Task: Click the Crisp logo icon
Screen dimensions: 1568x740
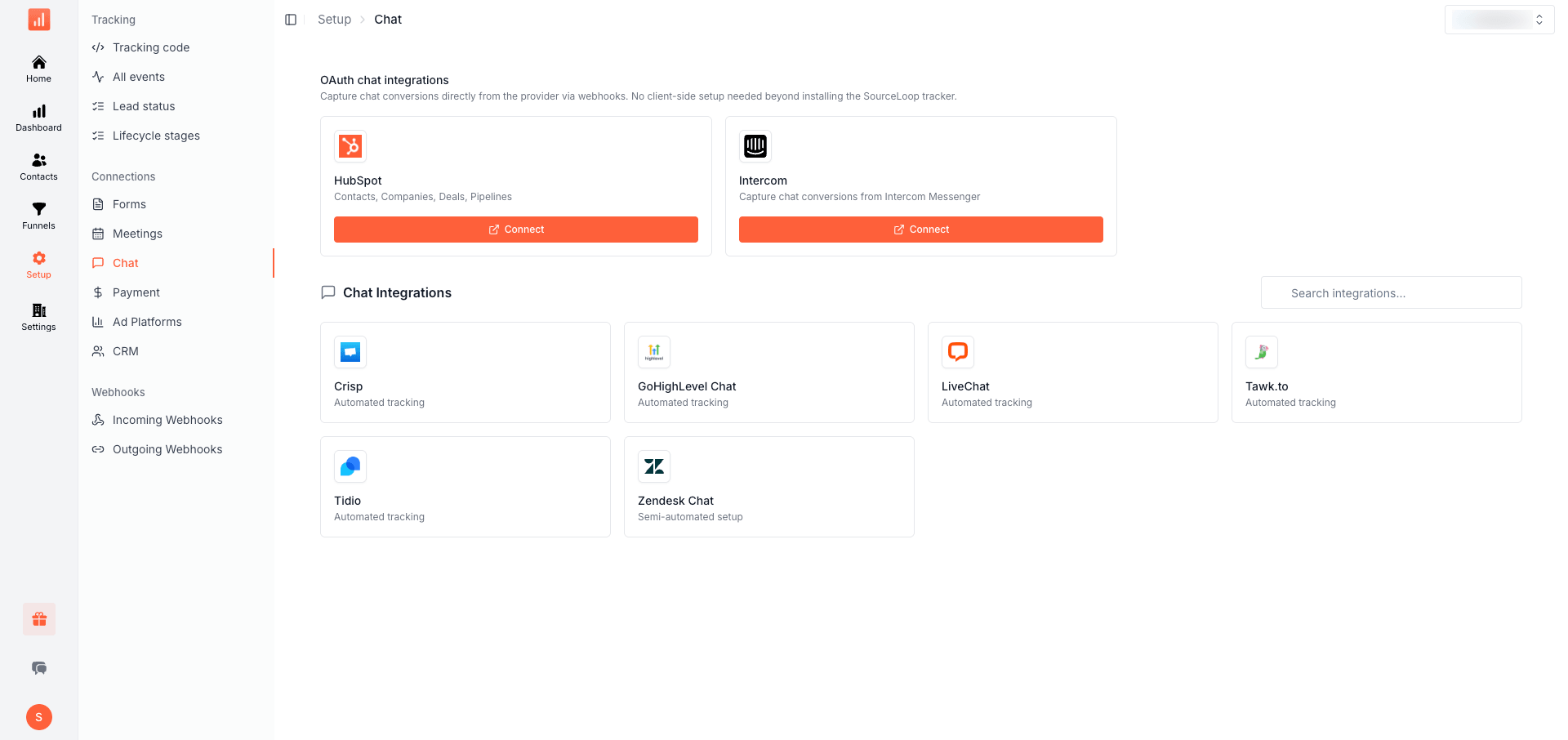Action: pyautogui.click(x=350, y=352)
